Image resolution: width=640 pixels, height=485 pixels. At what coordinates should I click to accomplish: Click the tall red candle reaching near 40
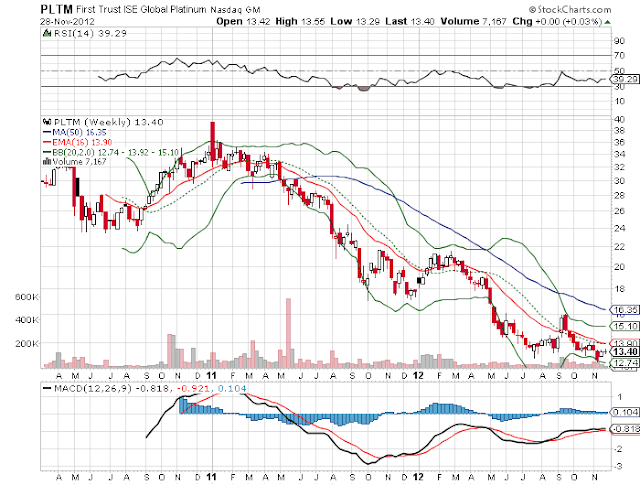tap(212, 142)
